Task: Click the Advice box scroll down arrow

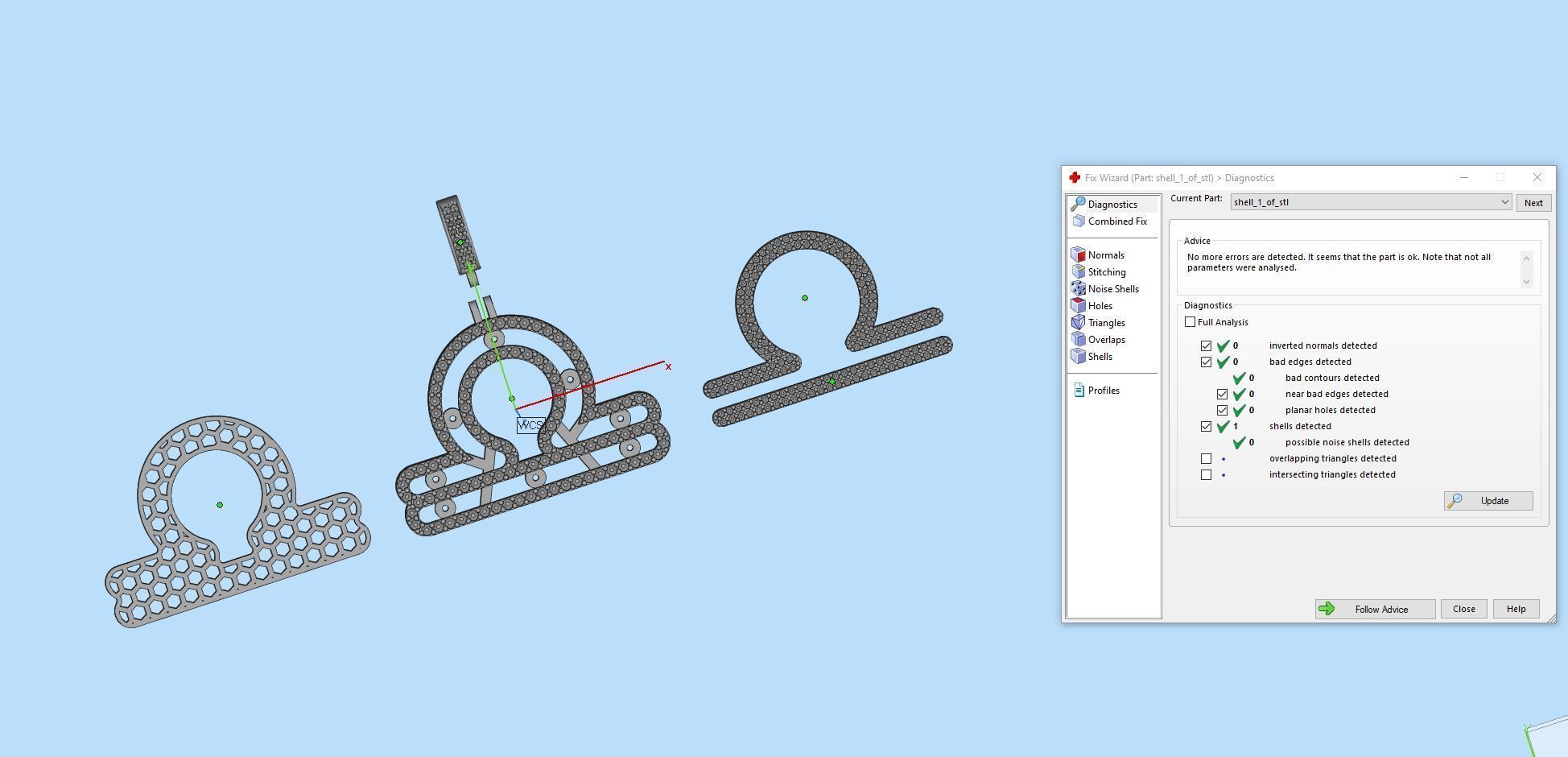Action: [1526, 281]
